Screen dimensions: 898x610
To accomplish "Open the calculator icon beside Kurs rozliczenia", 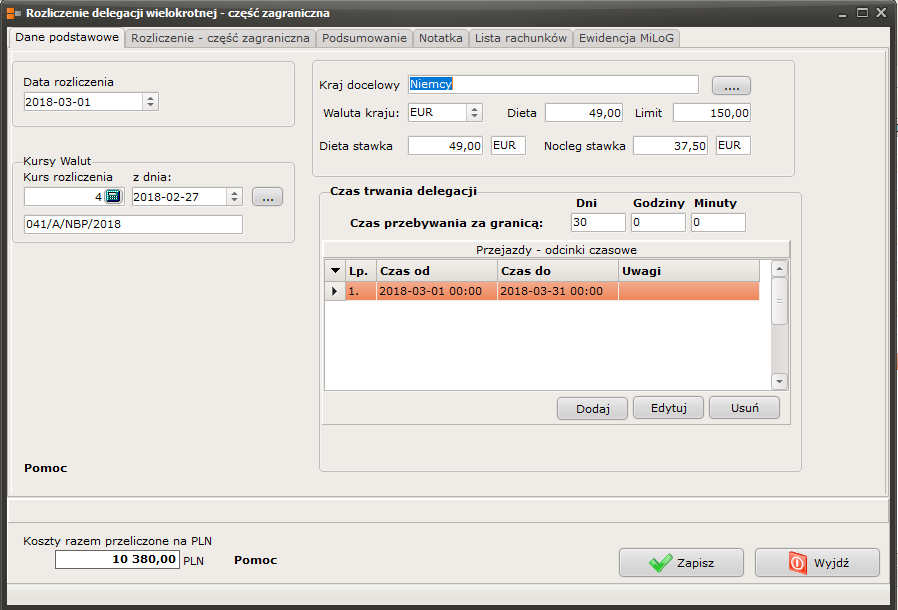I will point(113,196).
